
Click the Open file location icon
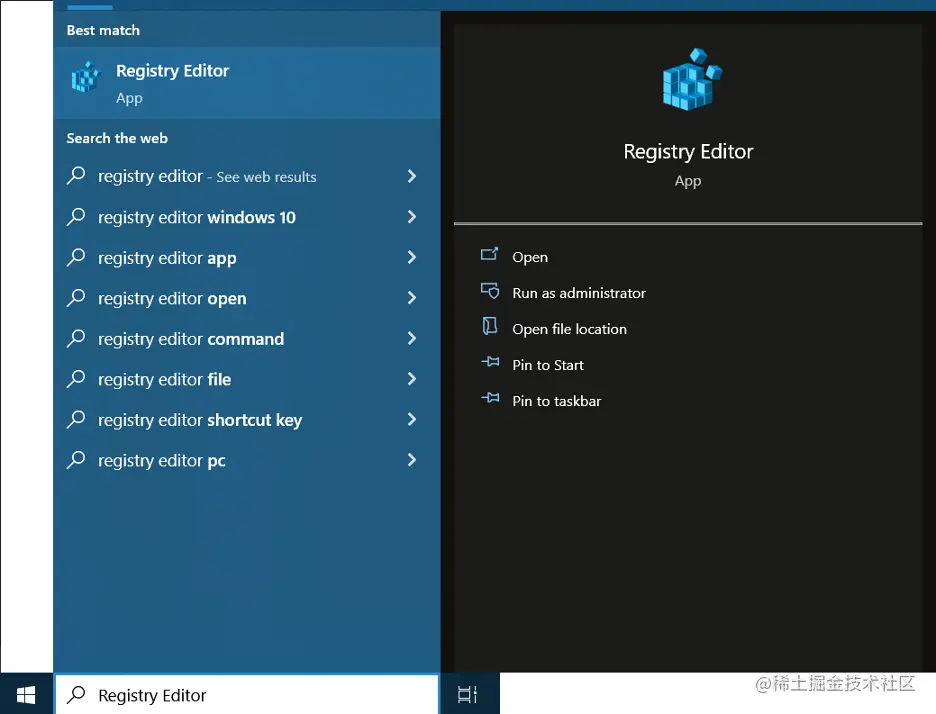[x=489, y=326]
